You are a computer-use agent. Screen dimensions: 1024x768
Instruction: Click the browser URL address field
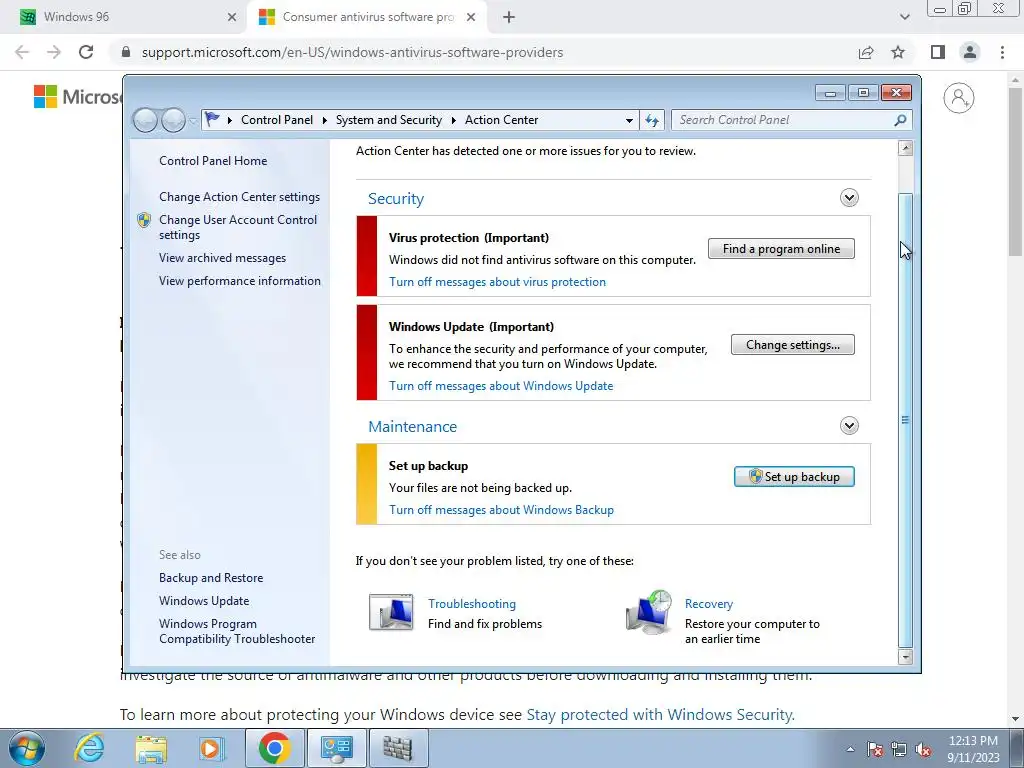tap(353, 52)
